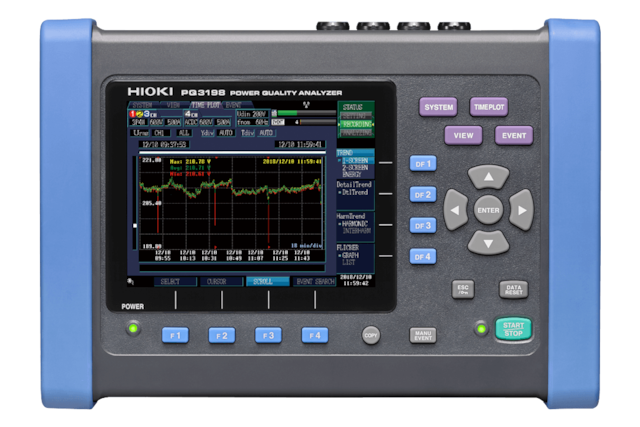Click the ANALYZING status indicator
Image resolution: width=640 pixels, height=427 pixels.
point(356,133)
